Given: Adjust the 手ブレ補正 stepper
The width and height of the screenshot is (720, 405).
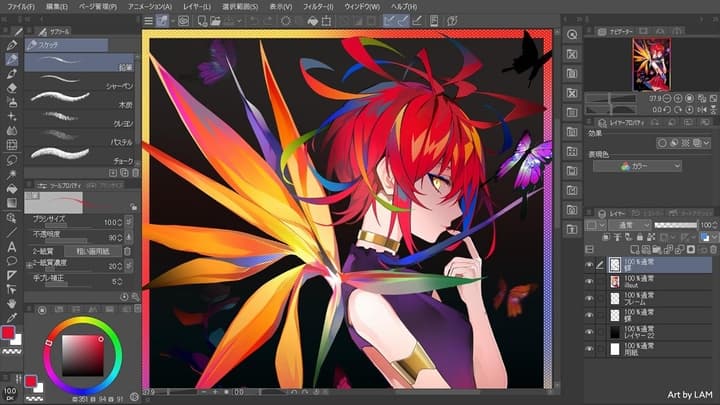Looking at the screenshot, I should (x=120, y=281).
